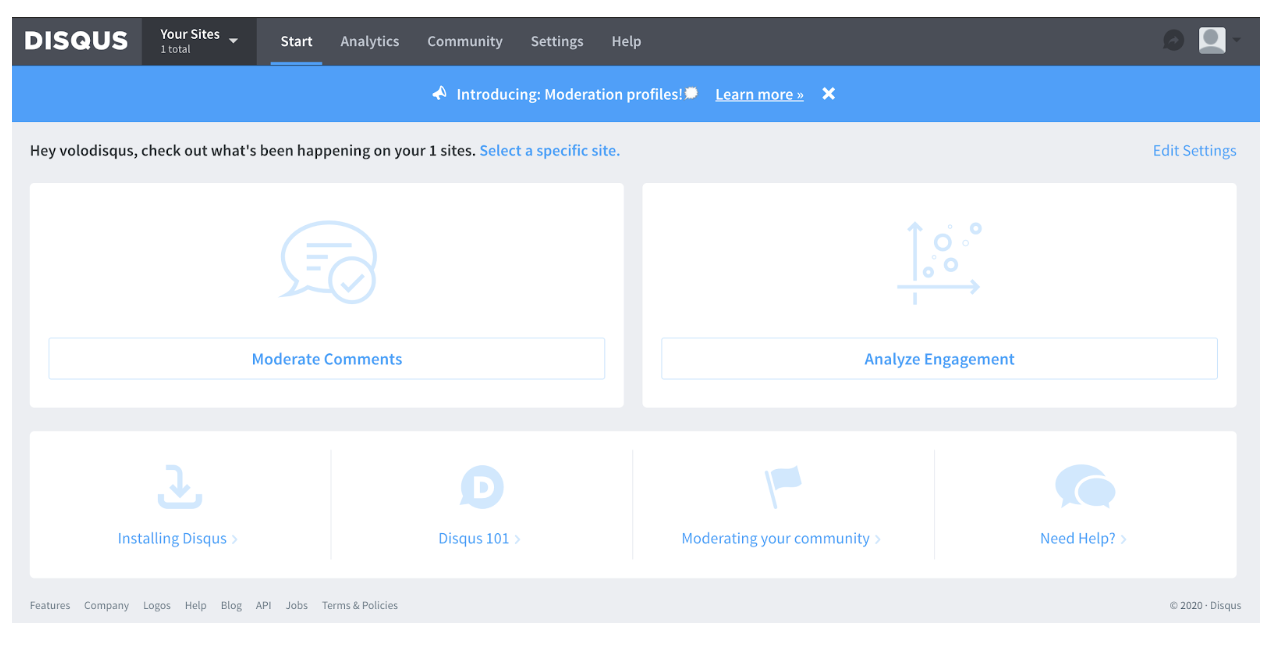Screen dimensions: 1270x648
Task: Open Installing Disqus guide link
Action: click(177, 538)
